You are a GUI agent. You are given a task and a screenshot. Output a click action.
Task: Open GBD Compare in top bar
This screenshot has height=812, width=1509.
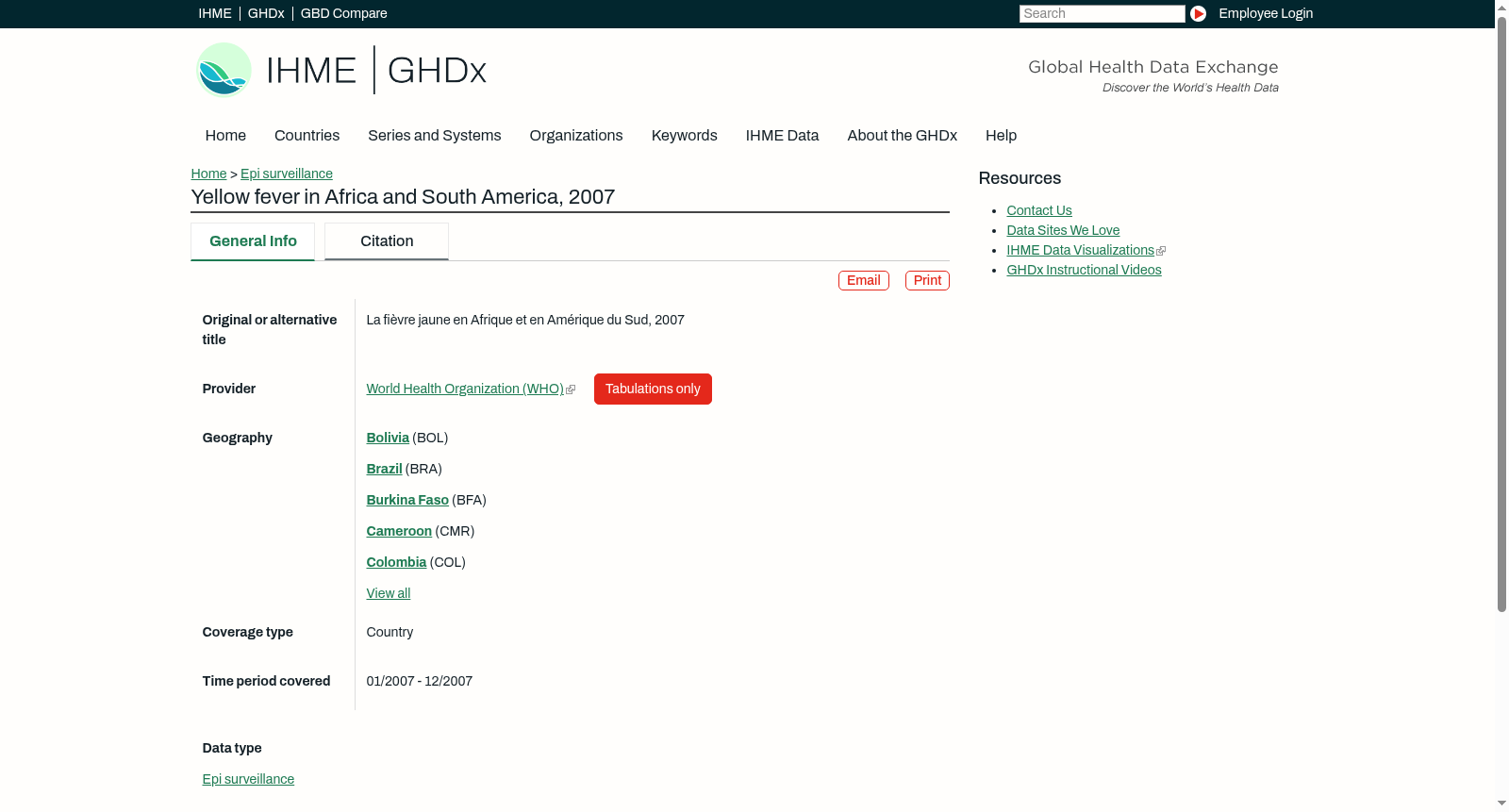pos(344,13)
